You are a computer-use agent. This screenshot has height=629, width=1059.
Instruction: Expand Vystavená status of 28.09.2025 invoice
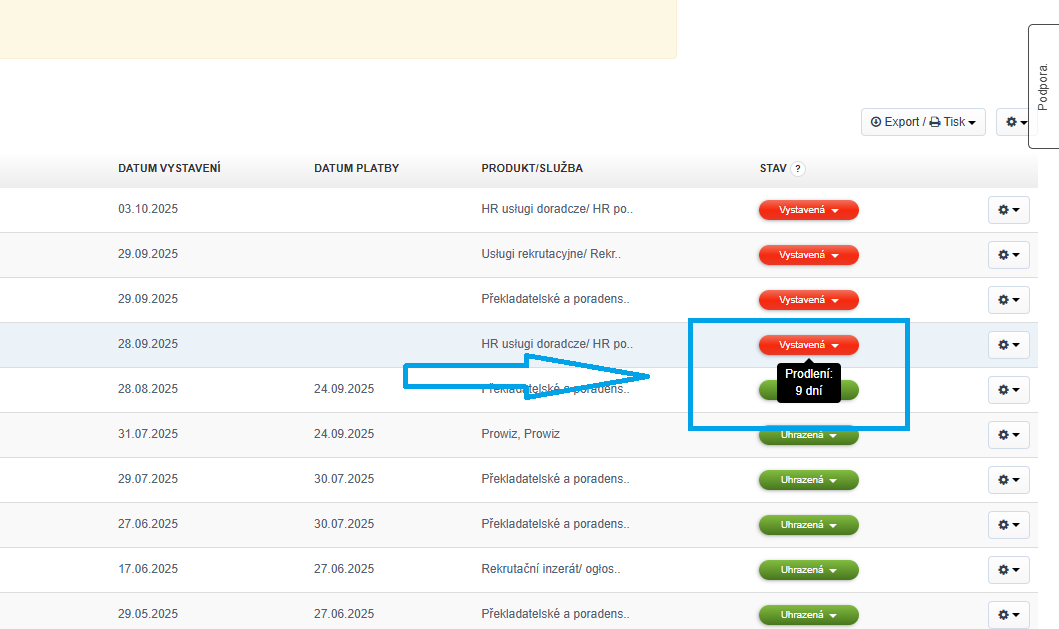tap(808, 345)
